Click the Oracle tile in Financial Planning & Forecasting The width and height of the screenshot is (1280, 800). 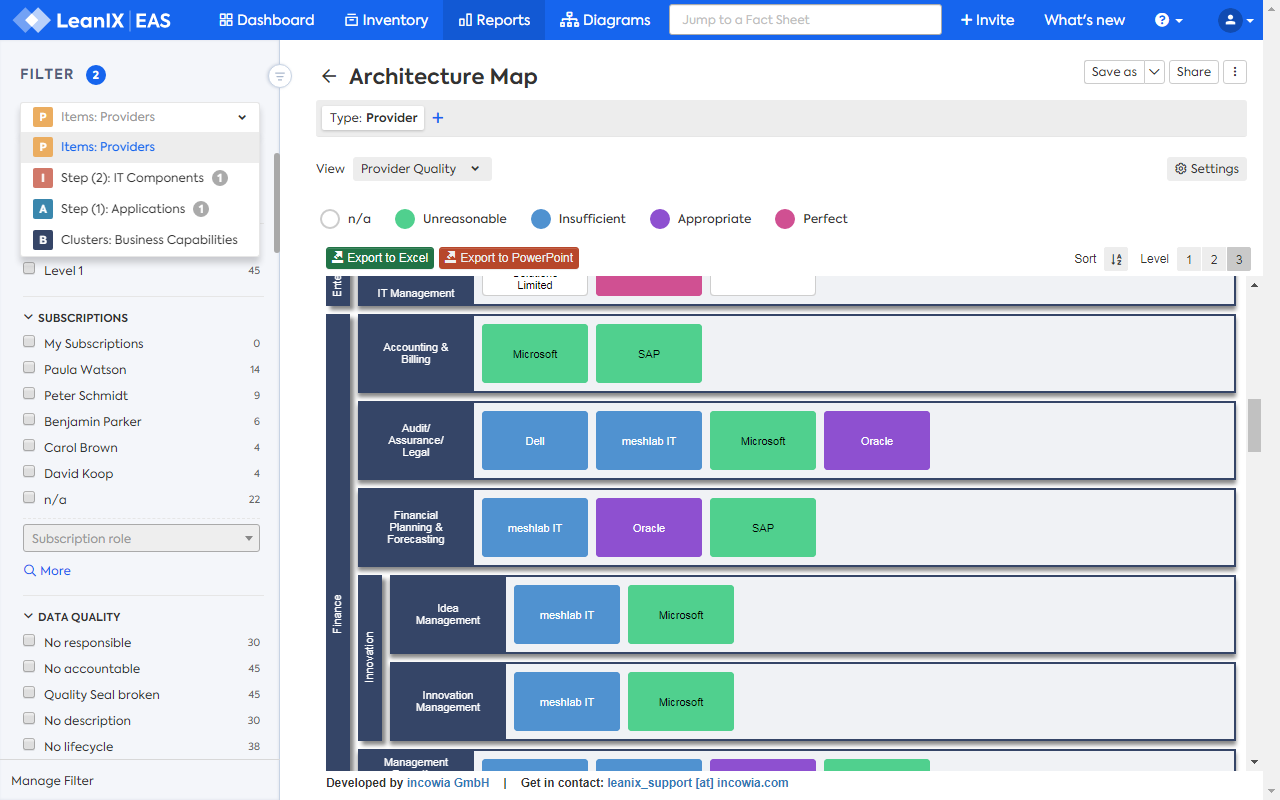click(x=649, y=528)
